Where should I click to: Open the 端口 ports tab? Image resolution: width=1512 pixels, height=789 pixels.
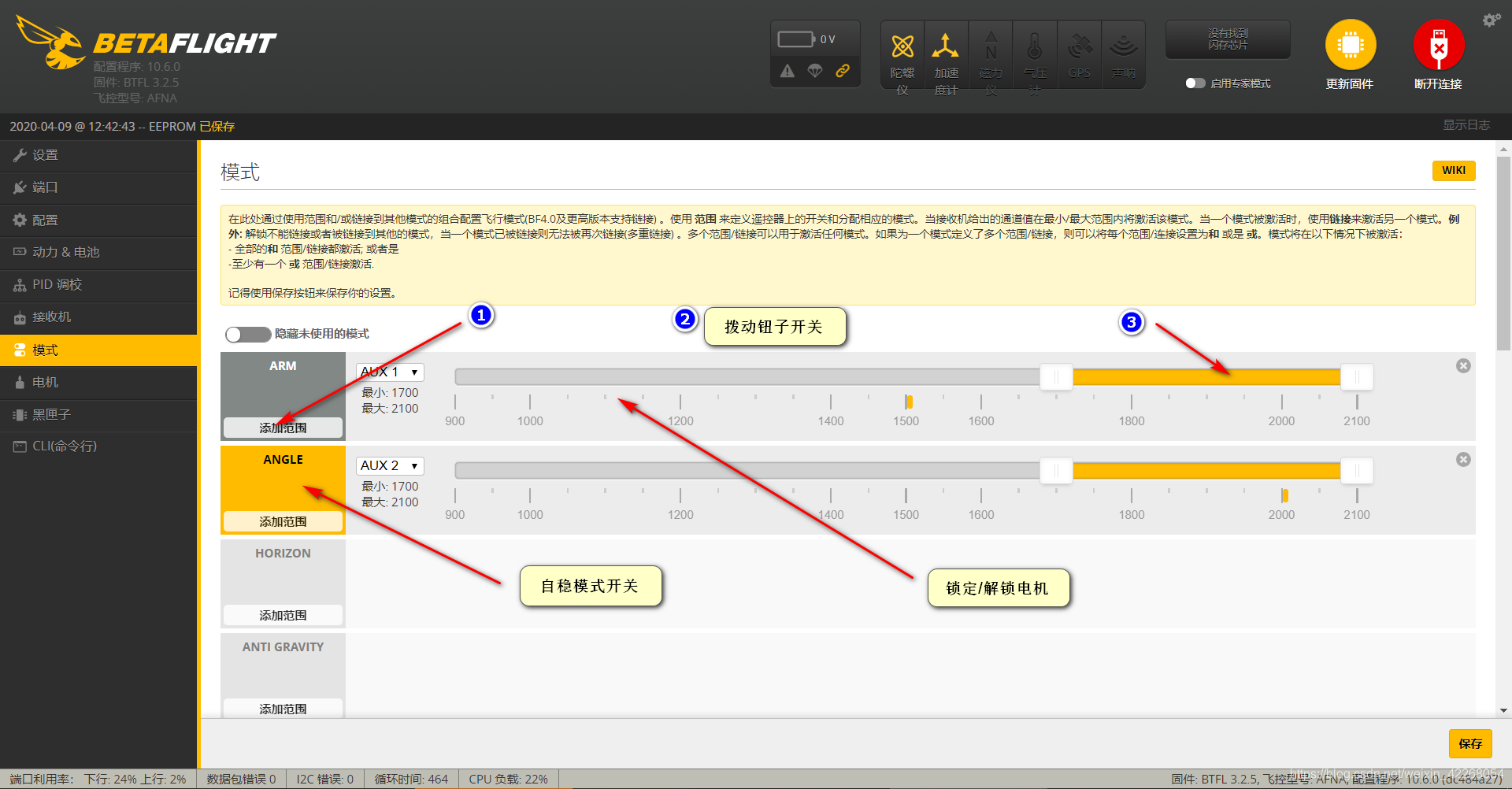coord(98,187)
